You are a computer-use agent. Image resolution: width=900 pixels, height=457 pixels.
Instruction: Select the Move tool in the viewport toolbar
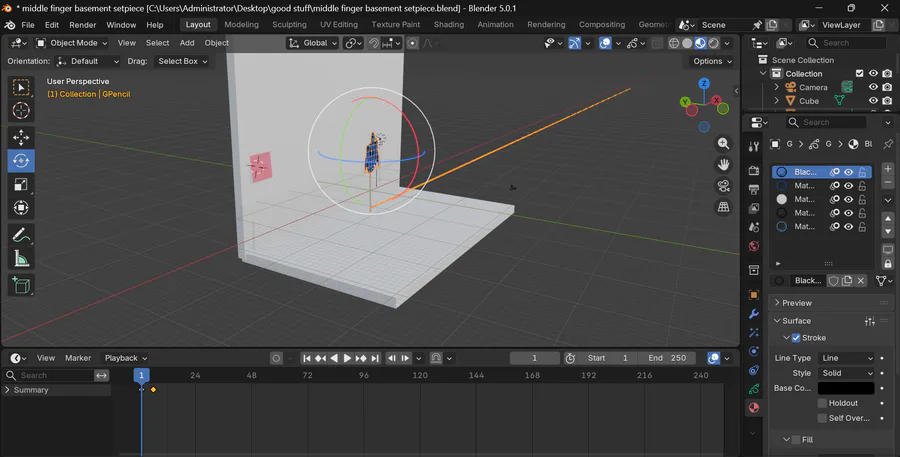tap(21, 137)
